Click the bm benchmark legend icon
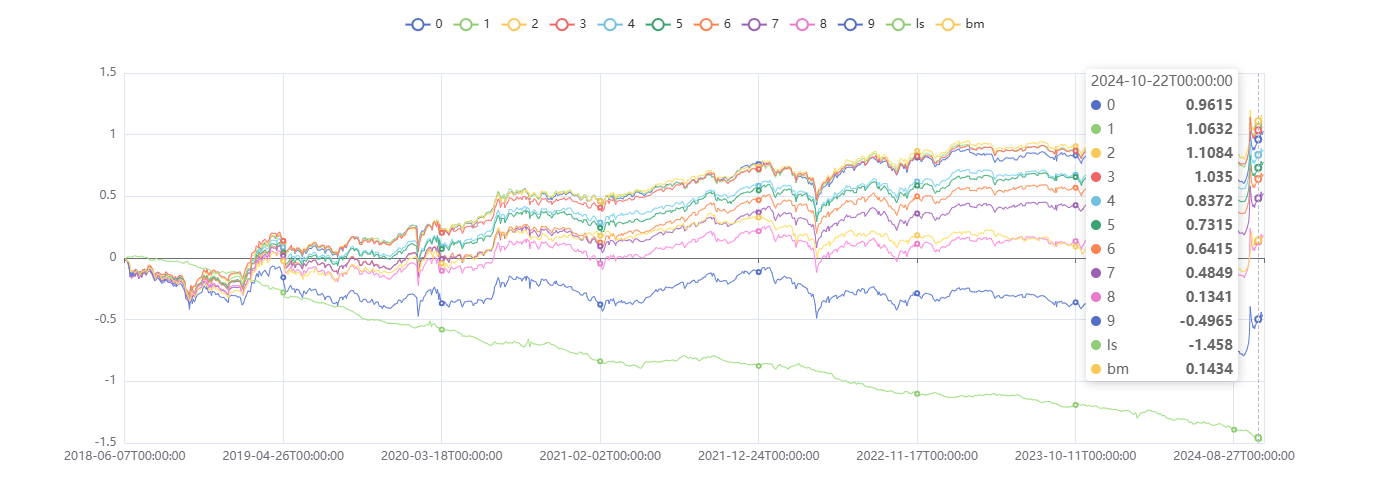 pos(950,23)
